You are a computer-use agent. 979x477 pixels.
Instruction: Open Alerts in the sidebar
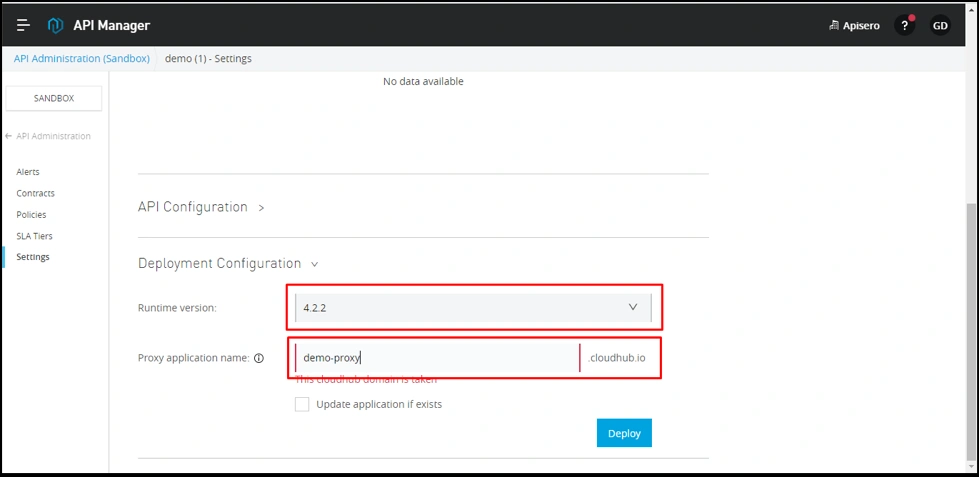[x=28, y=172]
